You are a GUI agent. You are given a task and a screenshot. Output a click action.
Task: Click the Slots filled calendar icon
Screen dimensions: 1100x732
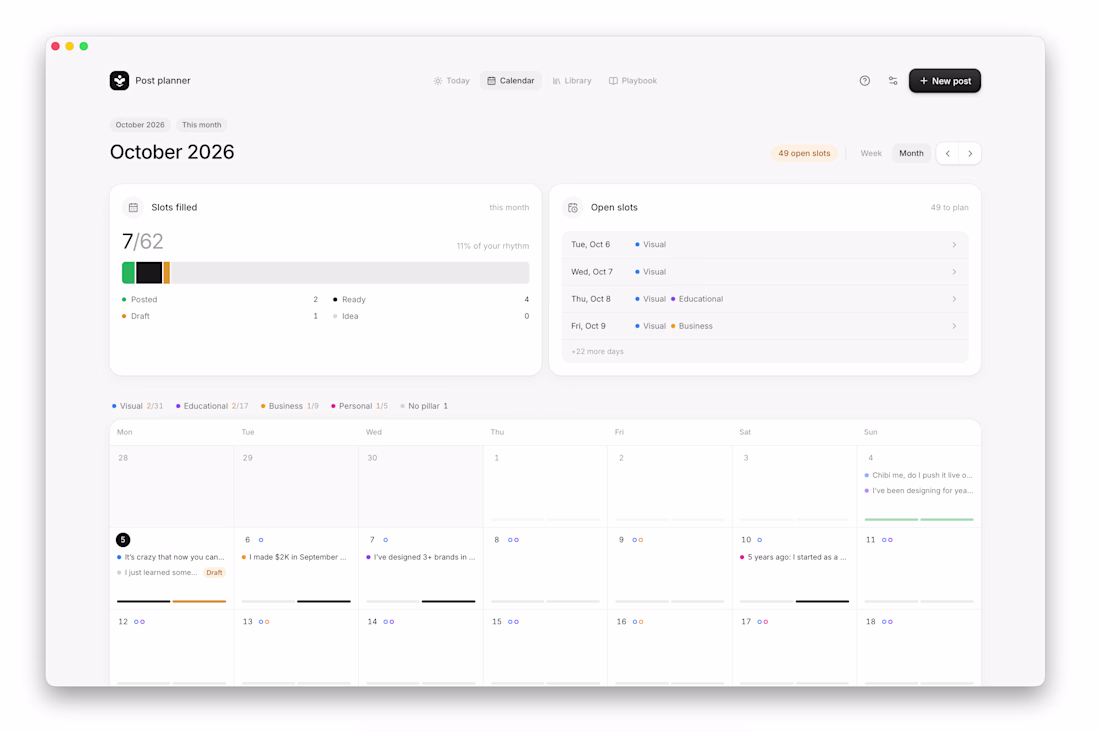pyautogui.click(x=133, y=208)
